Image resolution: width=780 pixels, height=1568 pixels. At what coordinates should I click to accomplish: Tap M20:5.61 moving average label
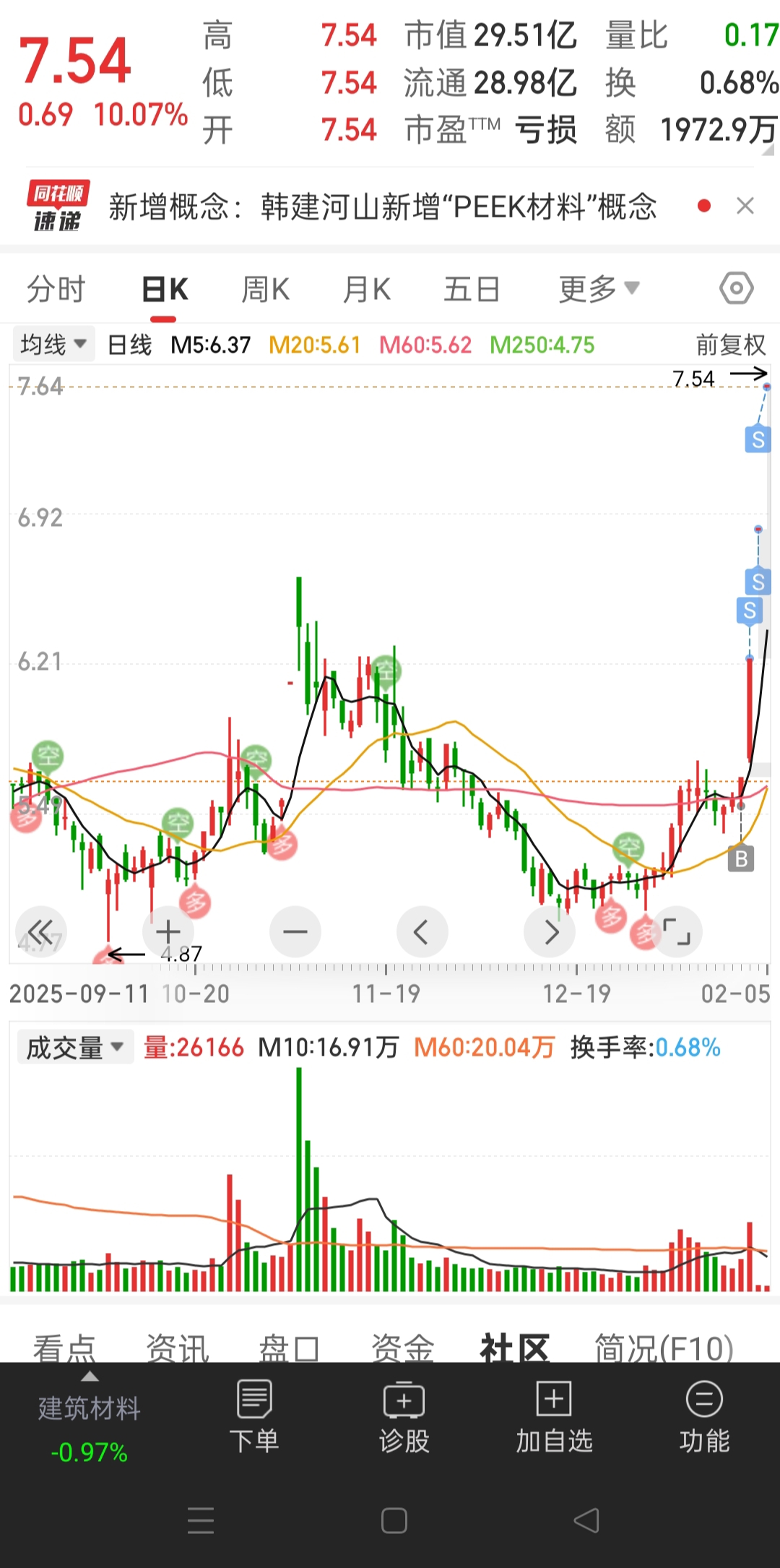click(315, 345)
